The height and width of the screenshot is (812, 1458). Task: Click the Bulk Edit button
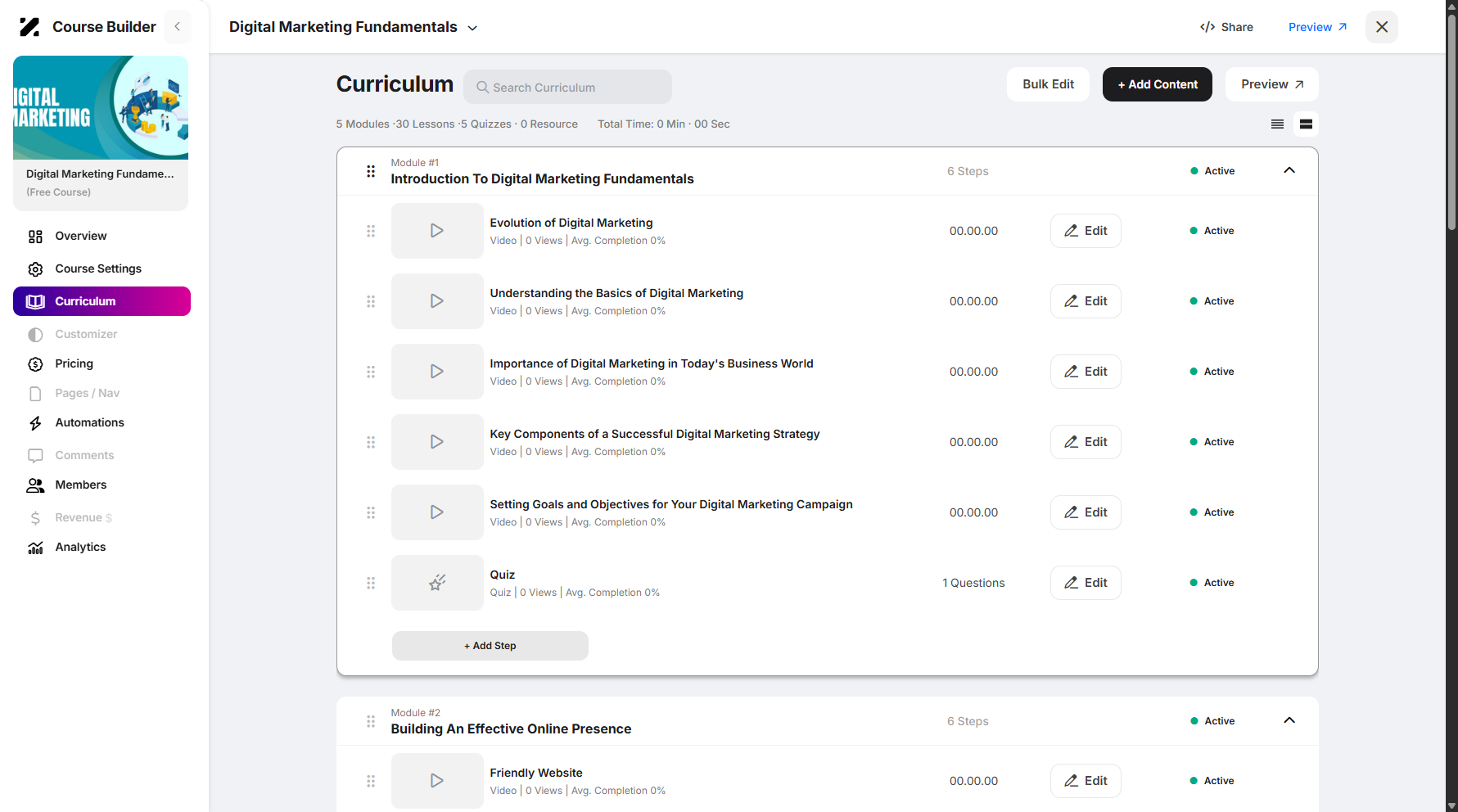(x=1048, y=84)
